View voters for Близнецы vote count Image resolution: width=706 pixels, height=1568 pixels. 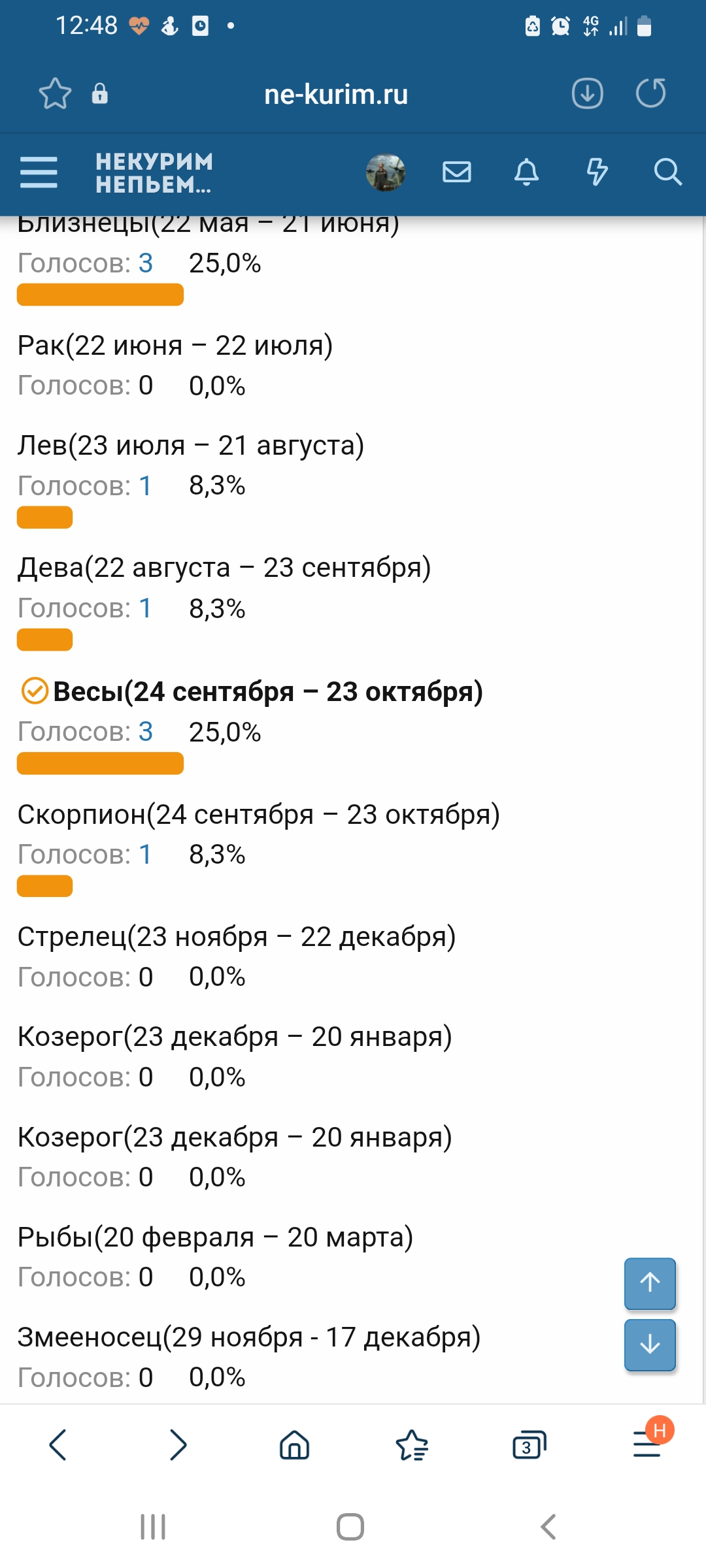145,263
